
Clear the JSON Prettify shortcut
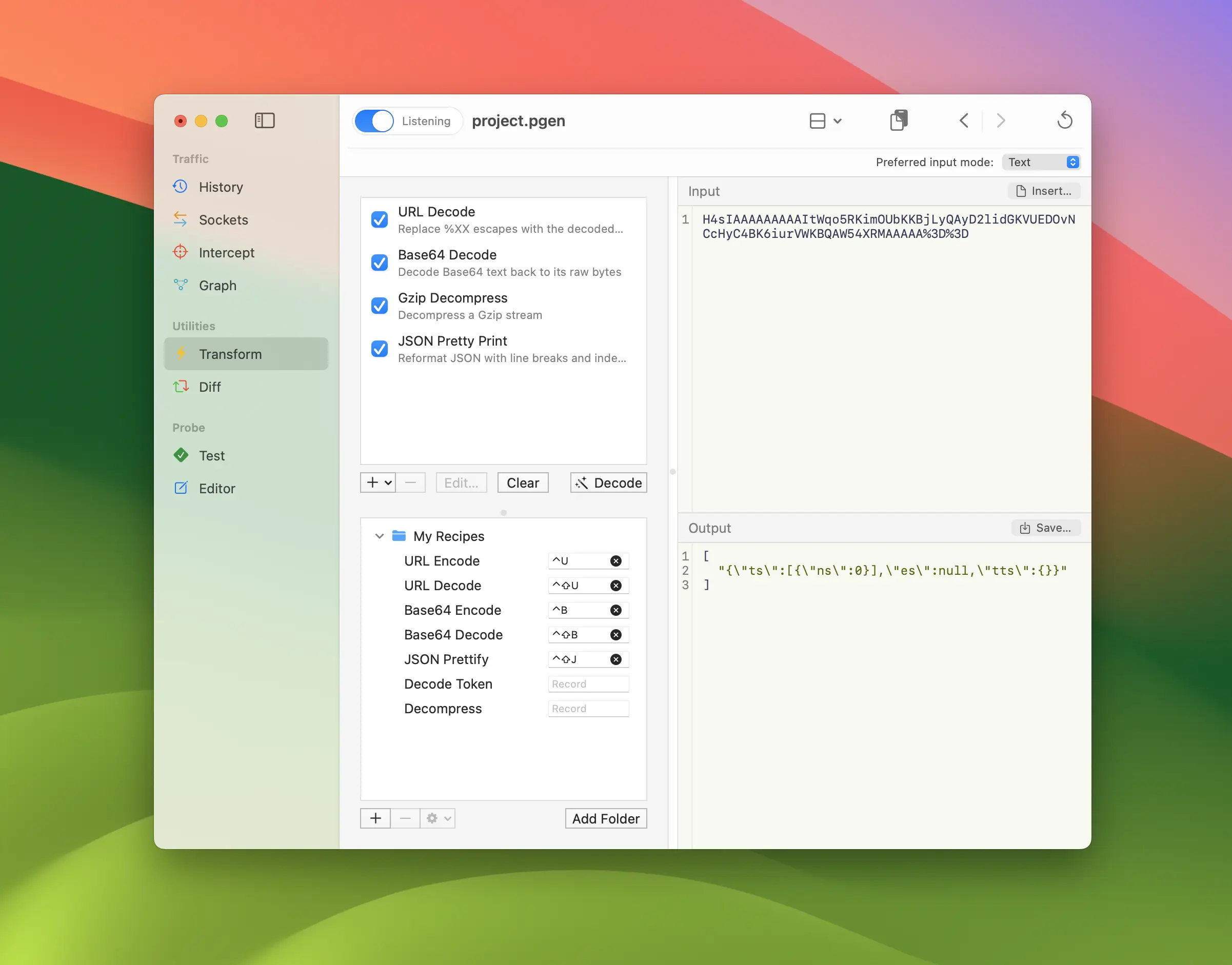[x=616, y=659]
